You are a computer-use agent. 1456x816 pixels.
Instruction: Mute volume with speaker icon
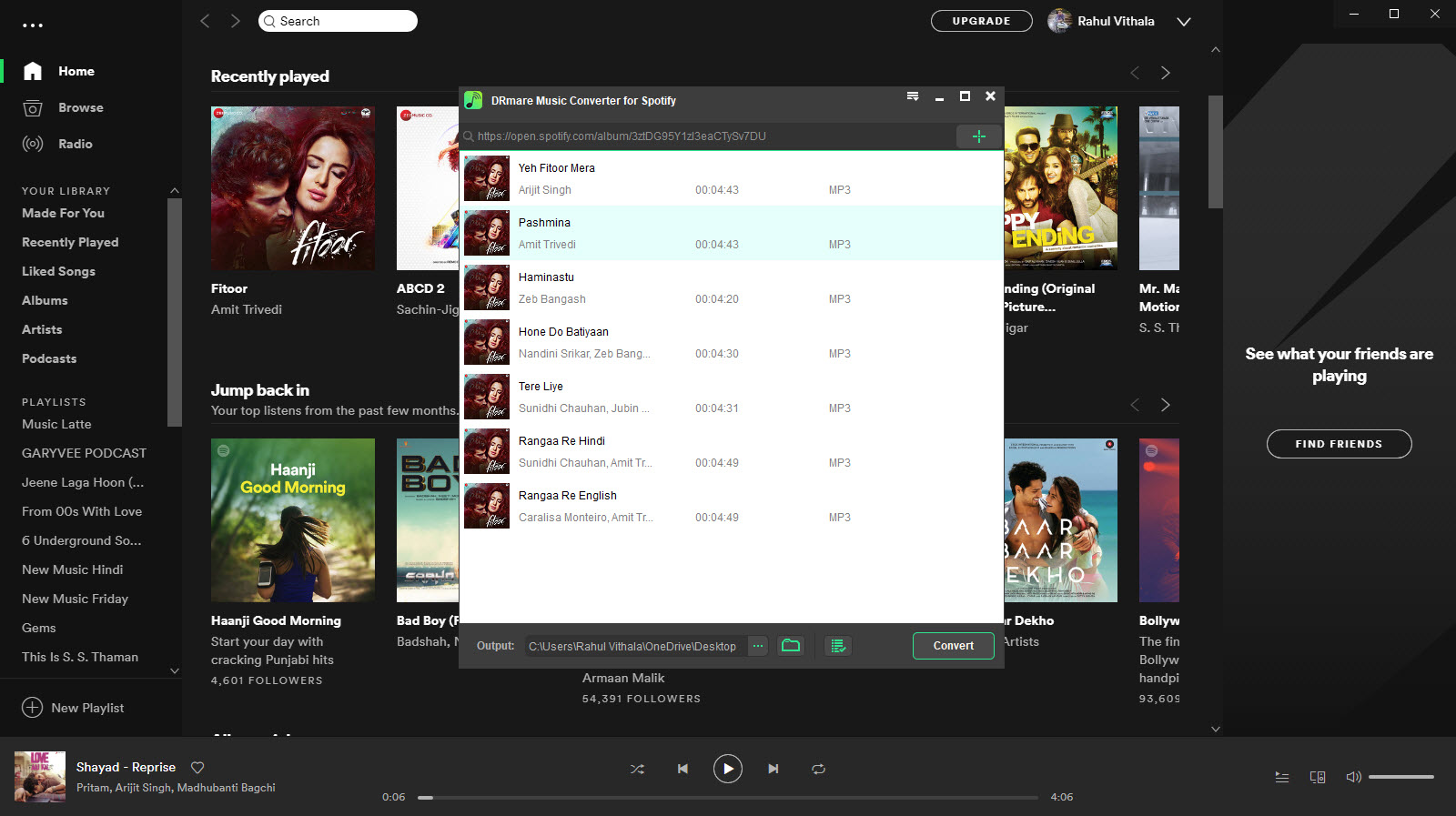point(1353,777)
